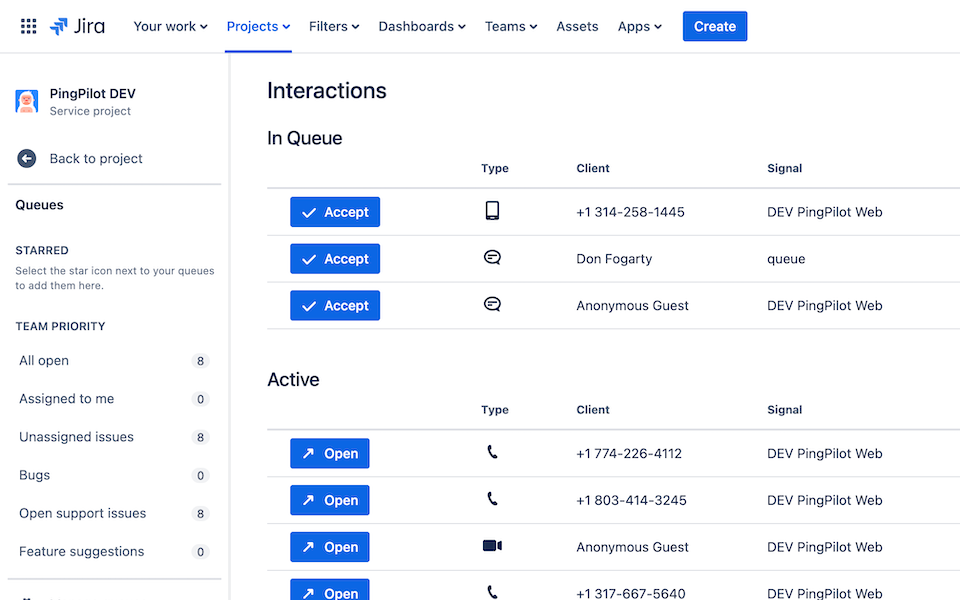
Task: Expand the Your work dropdown
Action: coord(170,26)
